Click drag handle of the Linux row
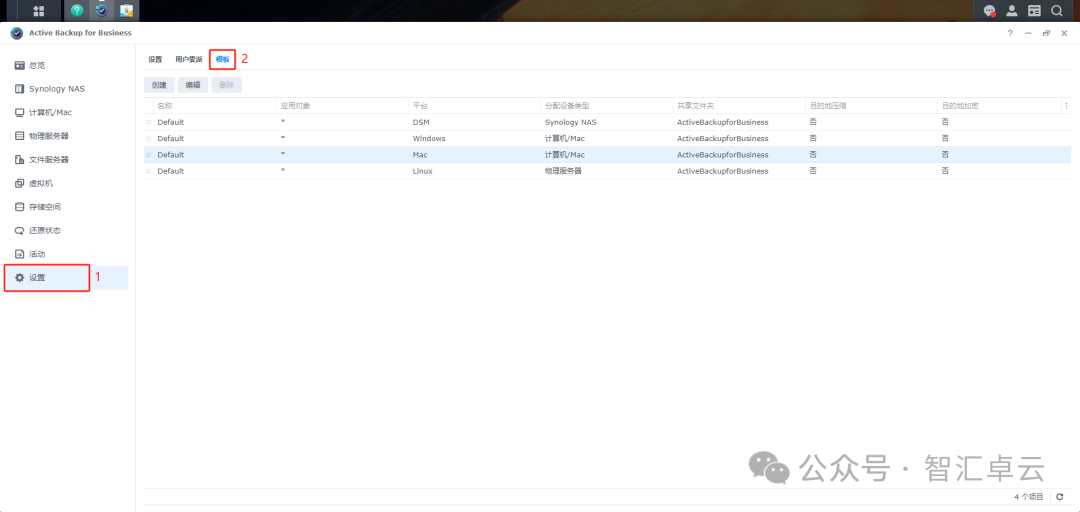 [x=149, y=171]
